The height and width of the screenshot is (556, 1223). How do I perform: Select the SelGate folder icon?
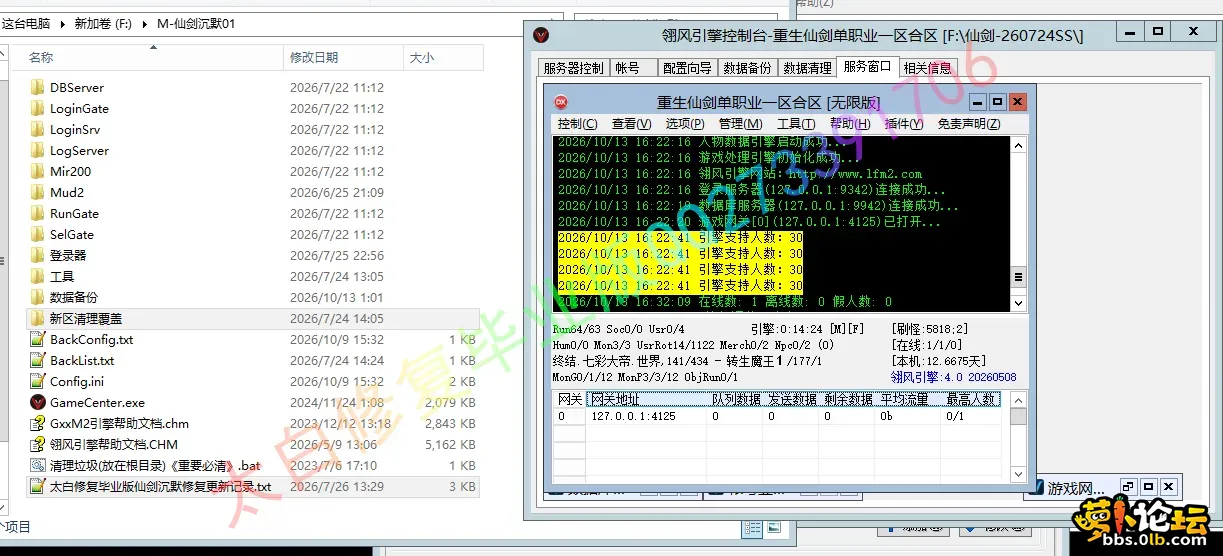coord(37,235)
